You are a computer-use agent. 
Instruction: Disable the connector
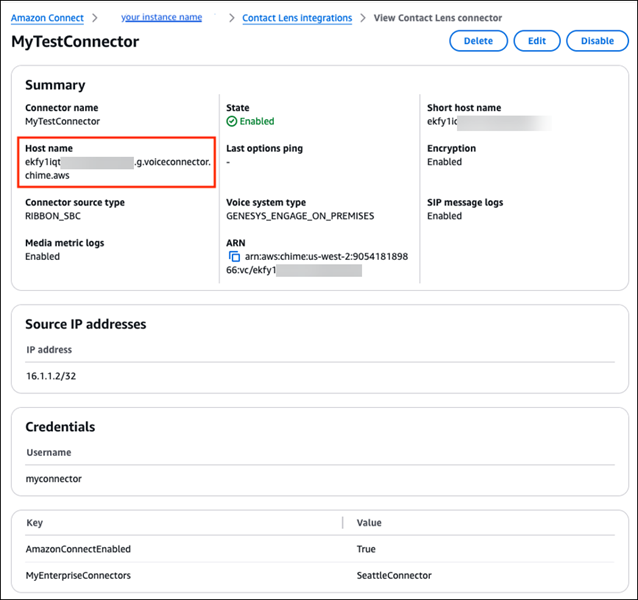[597, 41]
